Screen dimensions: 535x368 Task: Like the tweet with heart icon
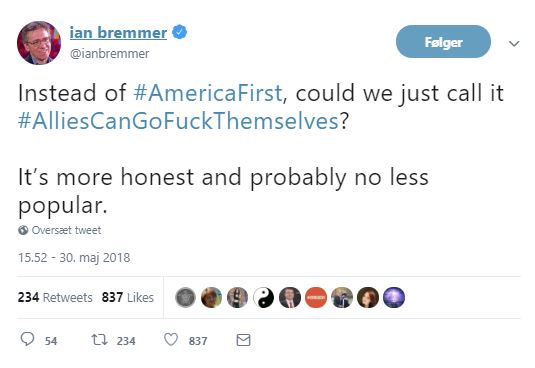coord(171,340)
